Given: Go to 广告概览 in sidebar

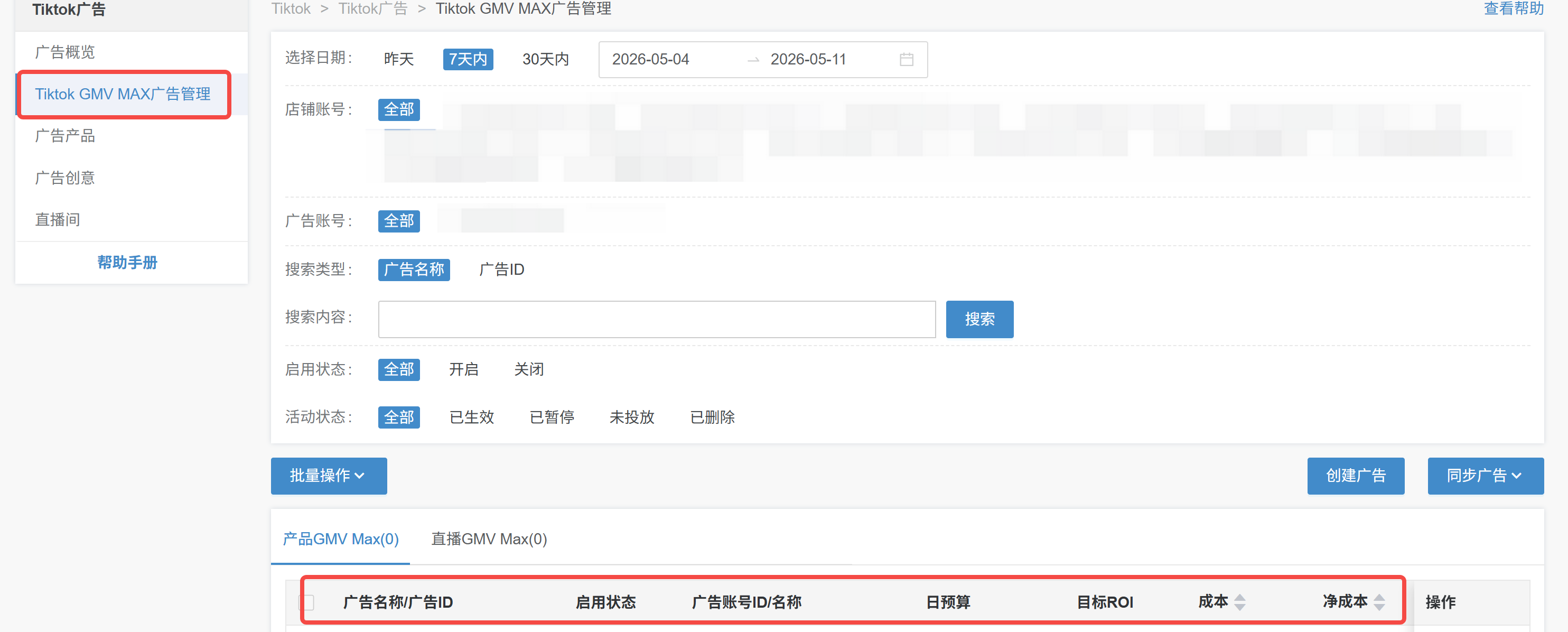Looking at the screenshot, I should pos(64,52).
